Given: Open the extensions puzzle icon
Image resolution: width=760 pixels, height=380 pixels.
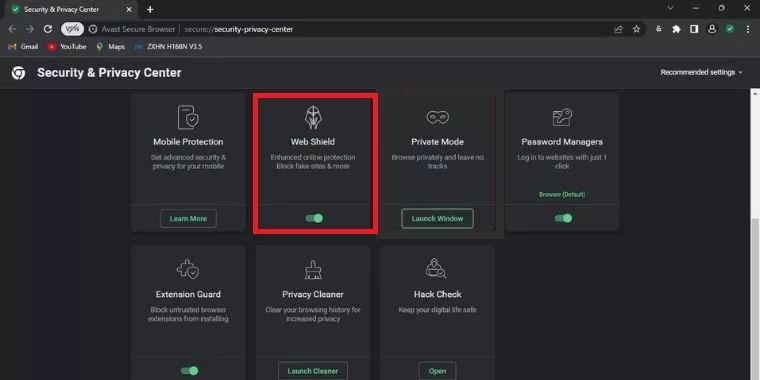Looking at the screenshot, I should [676, 29].
